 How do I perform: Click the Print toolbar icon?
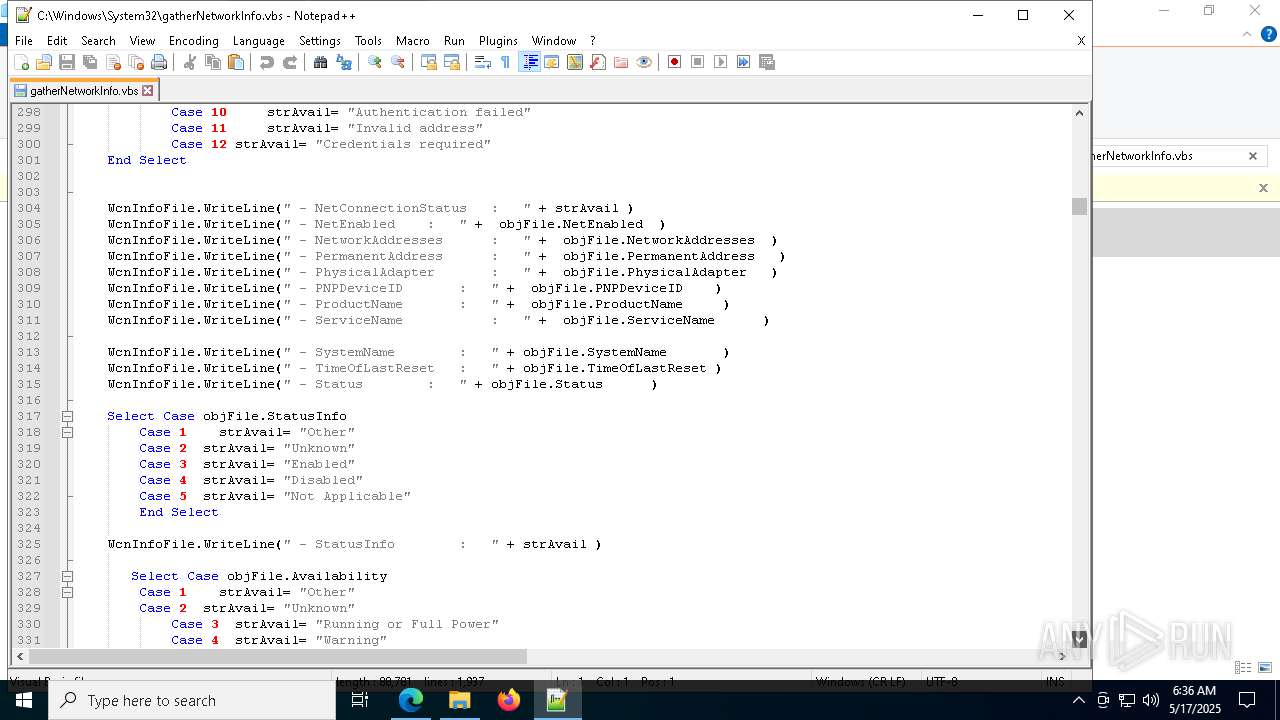[159, 62]
